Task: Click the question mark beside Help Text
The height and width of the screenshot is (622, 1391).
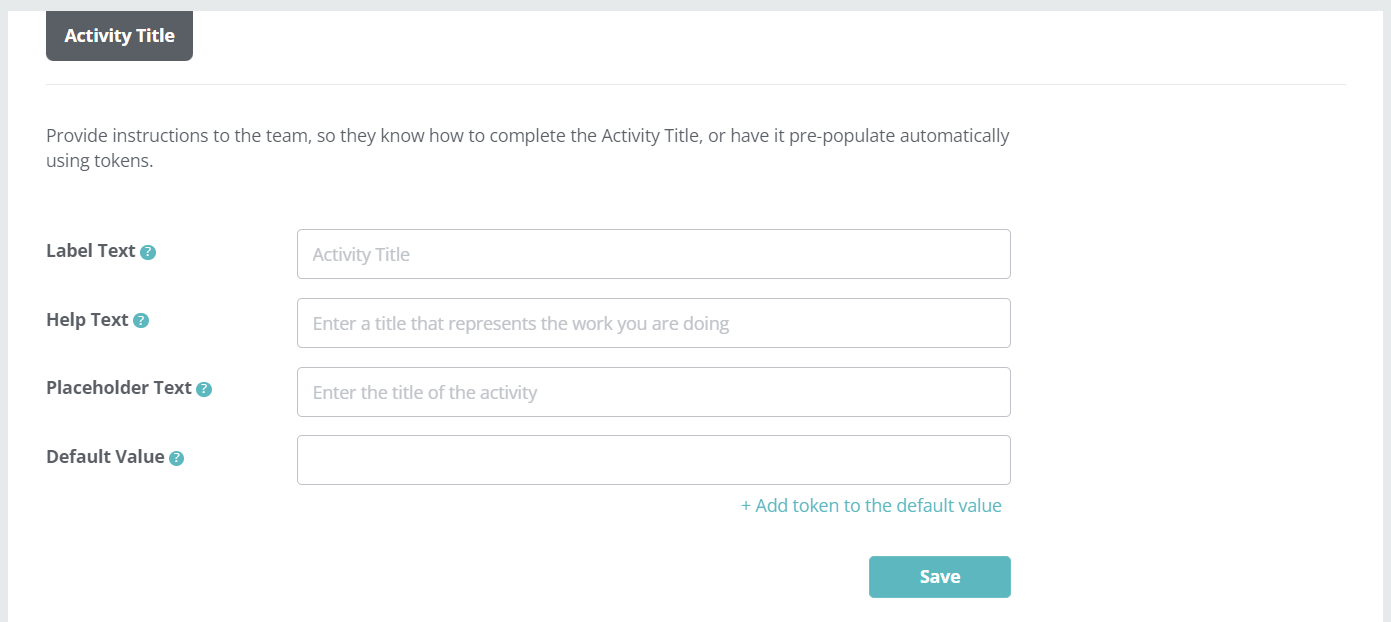Action: point(140,321)
